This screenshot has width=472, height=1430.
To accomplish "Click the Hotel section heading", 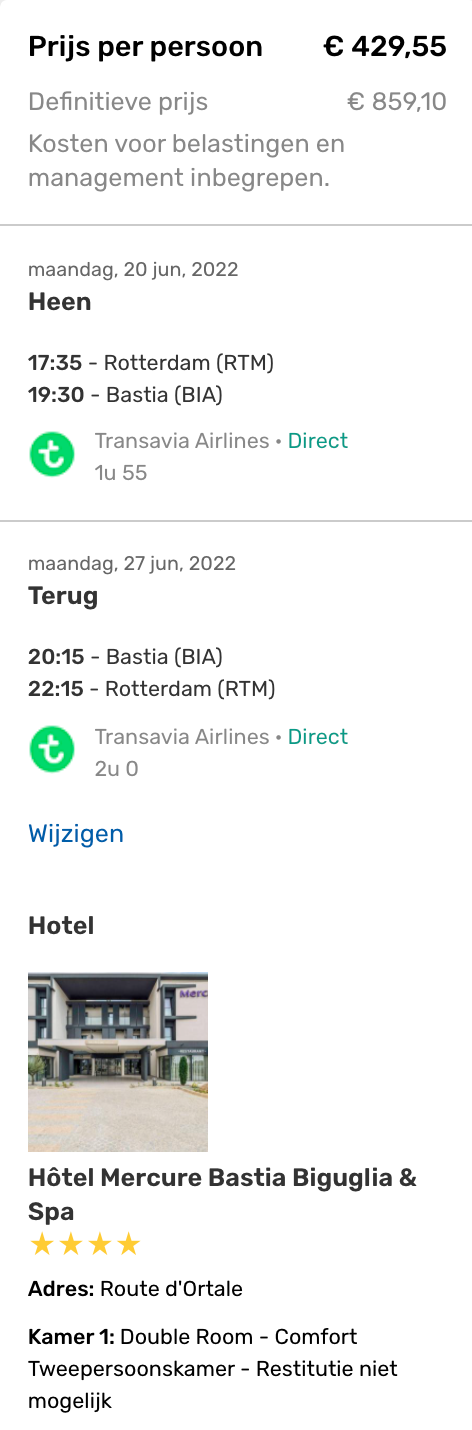I will (x=61, y=926).
